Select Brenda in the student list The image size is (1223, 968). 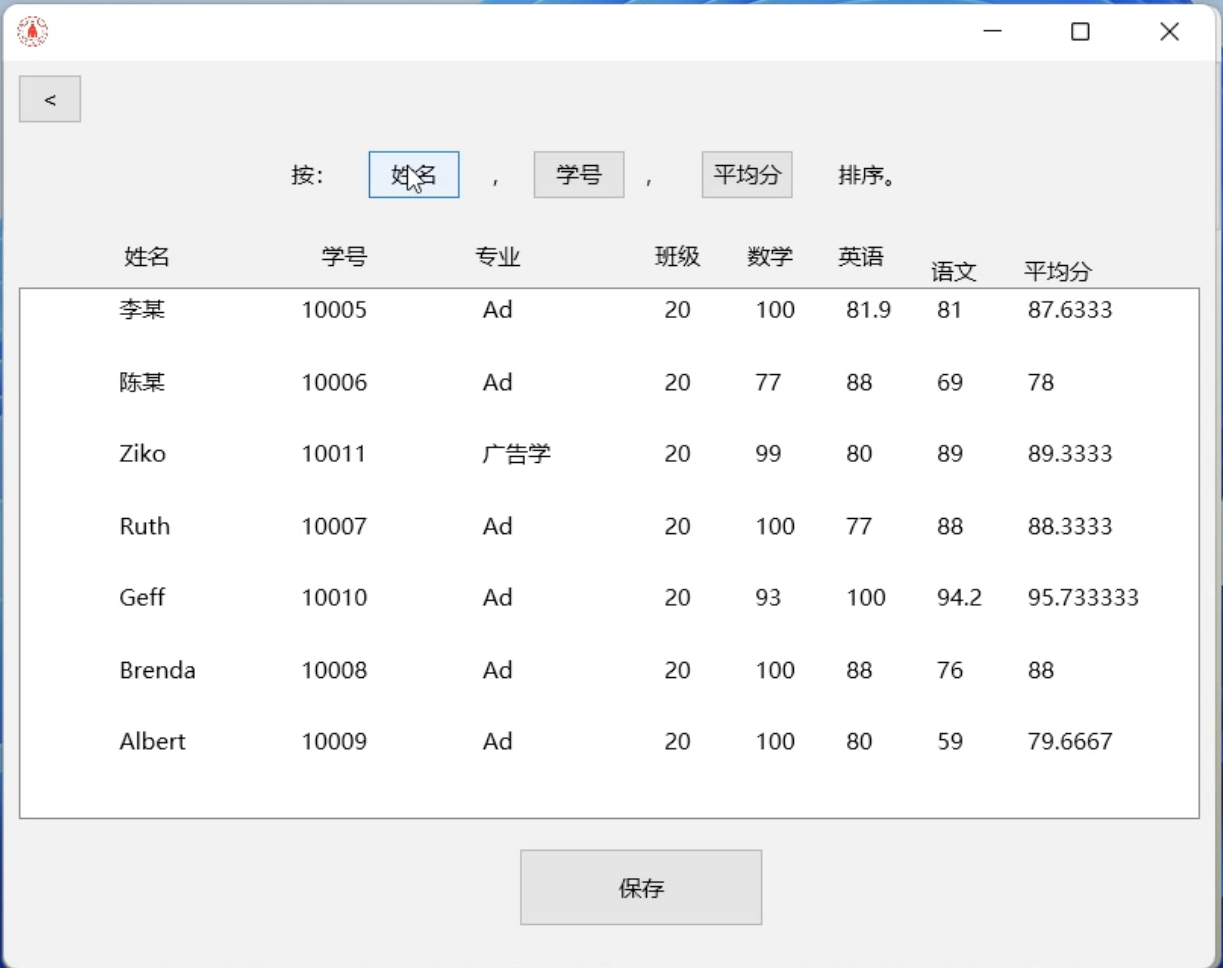157,670
